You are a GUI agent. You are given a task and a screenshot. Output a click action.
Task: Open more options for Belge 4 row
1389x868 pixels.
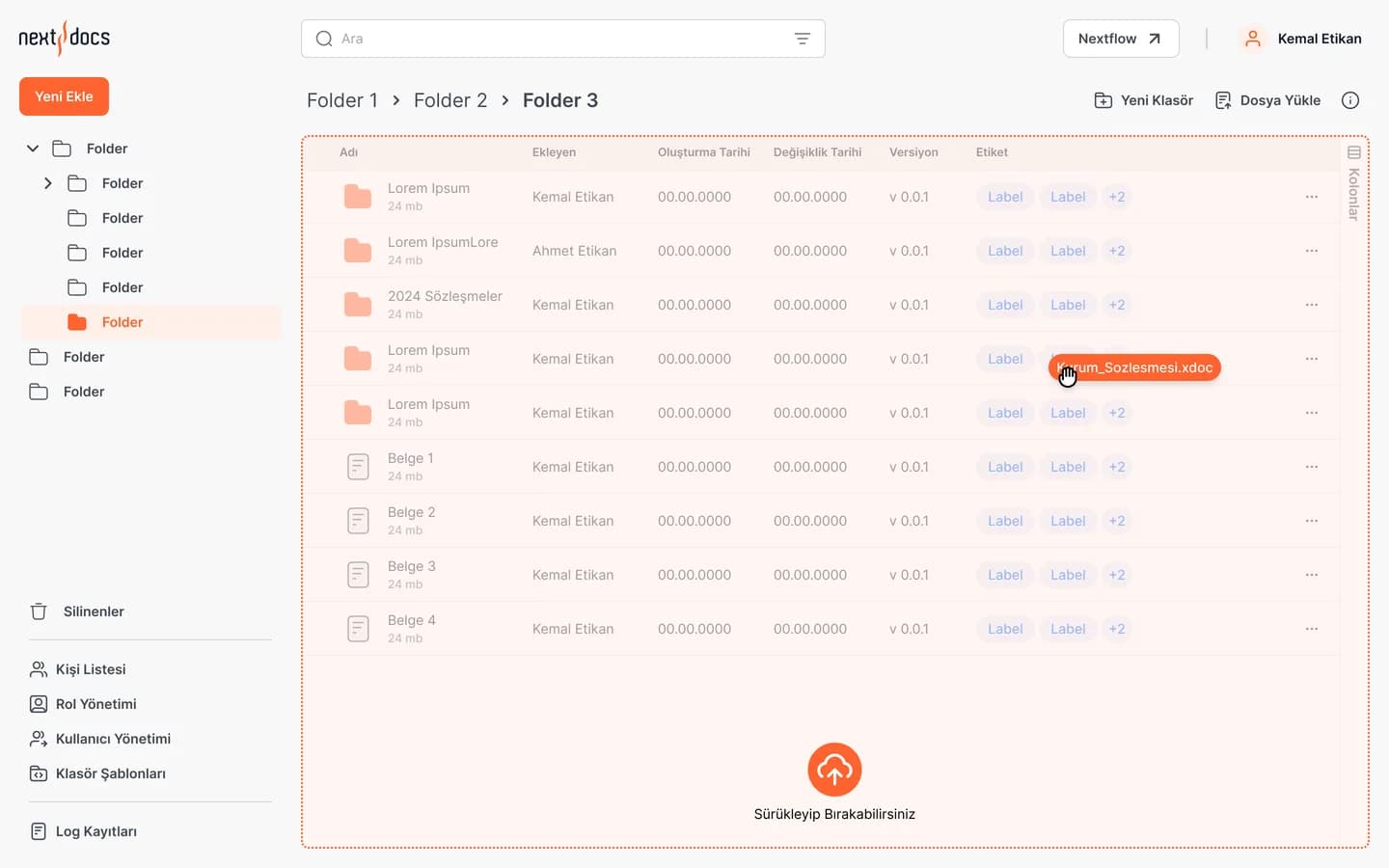coord(1312,629)
